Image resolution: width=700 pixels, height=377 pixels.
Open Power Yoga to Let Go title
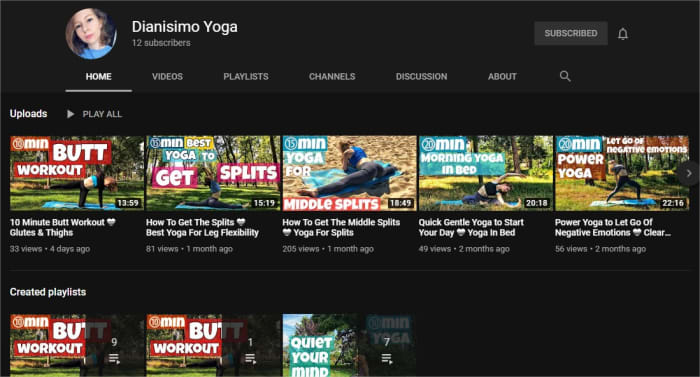pyautogui.click(x=612, y=227)
